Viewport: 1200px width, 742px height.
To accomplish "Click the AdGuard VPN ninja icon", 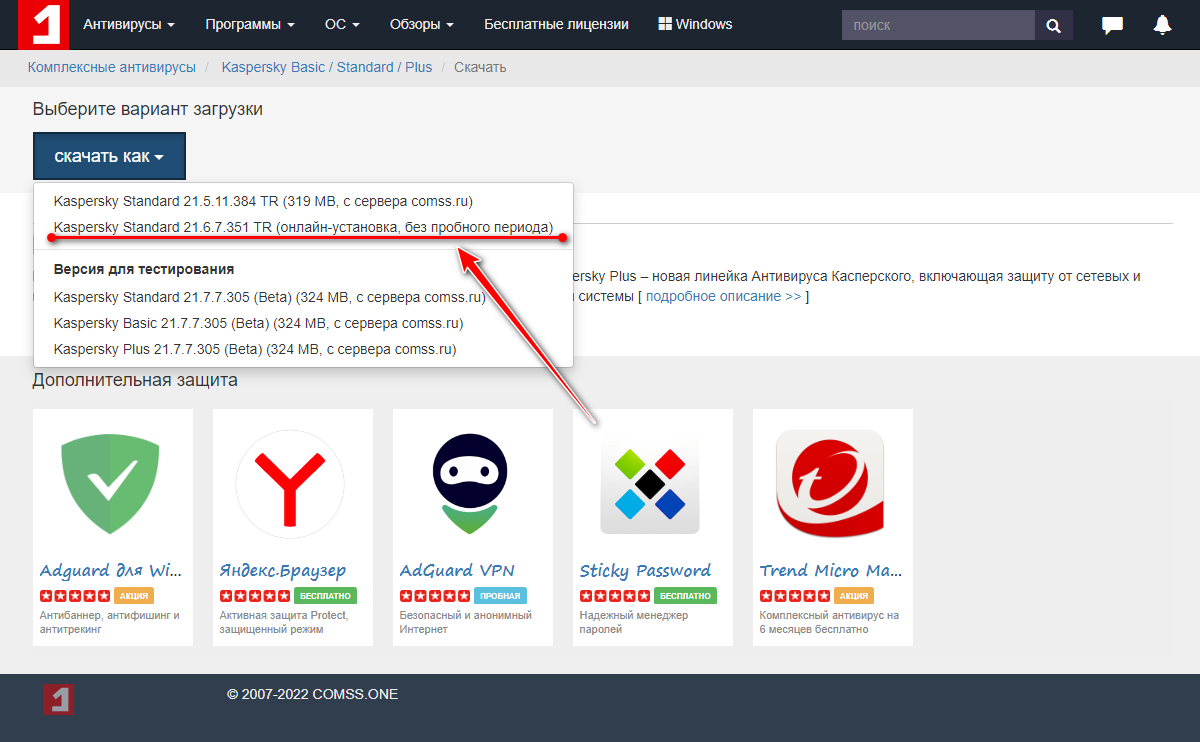I will point(470,483).
